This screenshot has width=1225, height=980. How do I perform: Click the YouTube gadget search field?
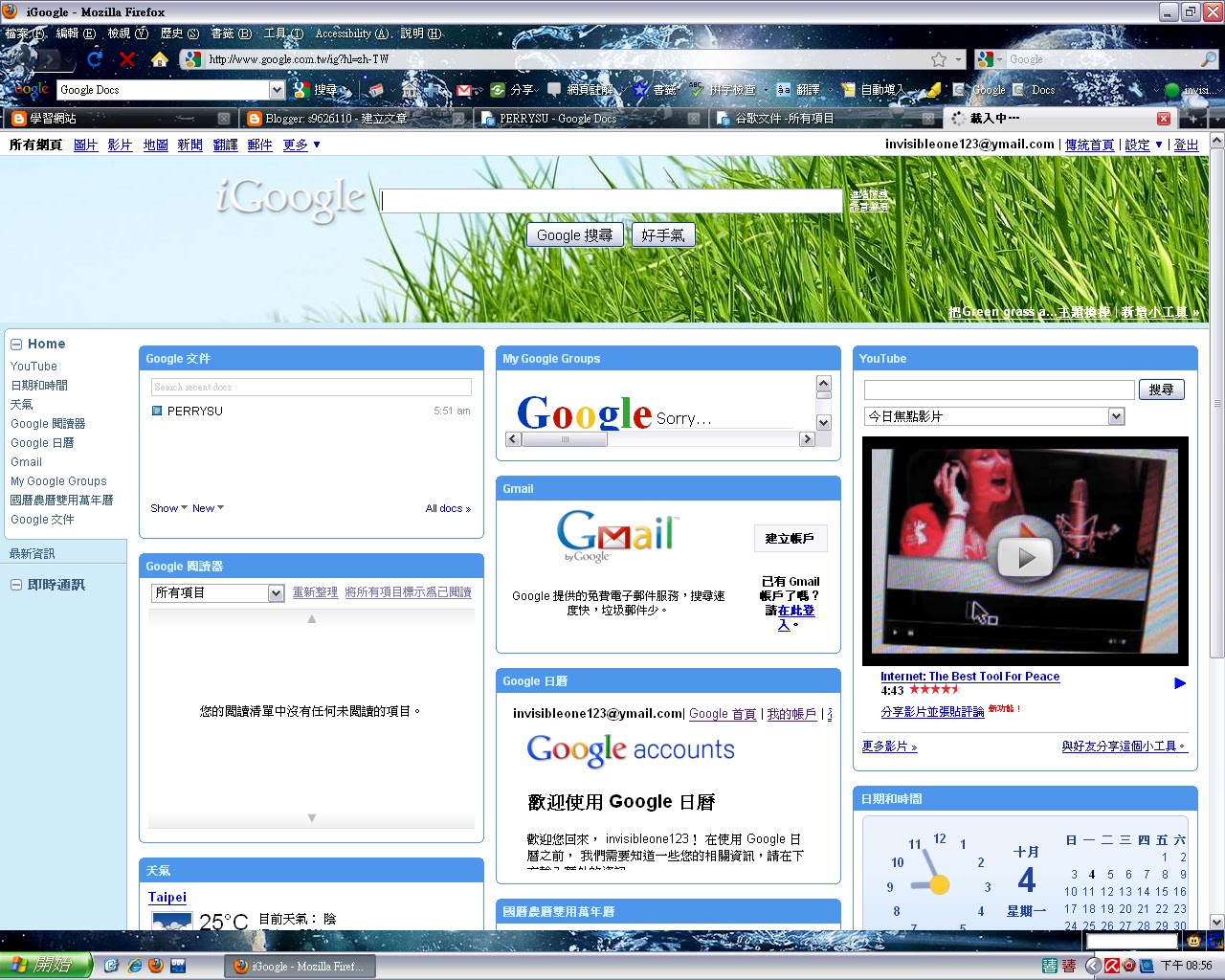tap(999, 390)
